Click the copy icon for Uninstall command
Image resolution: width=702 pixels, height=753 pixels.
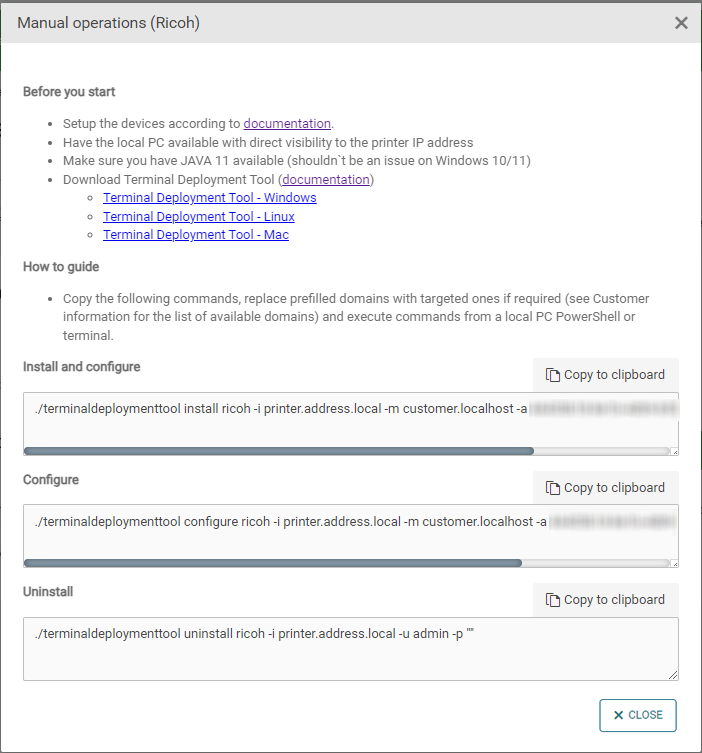[553, 600]
